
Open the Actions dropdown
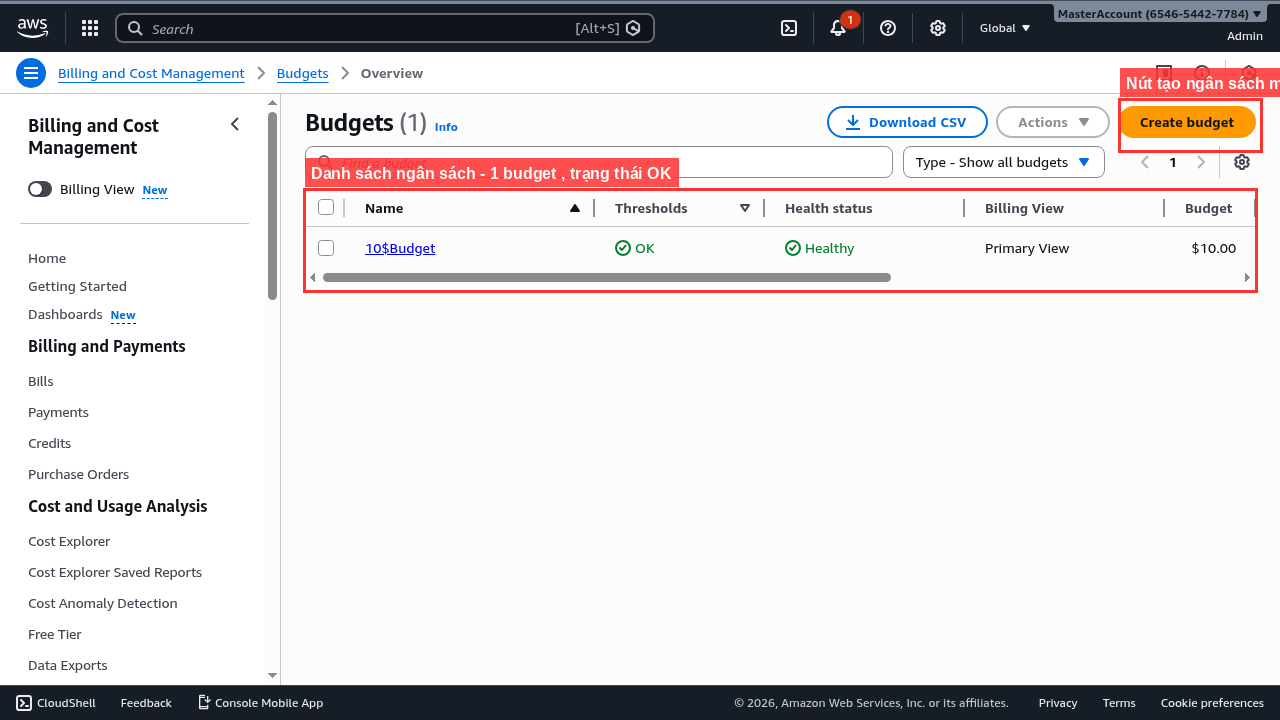point(1053,122)
